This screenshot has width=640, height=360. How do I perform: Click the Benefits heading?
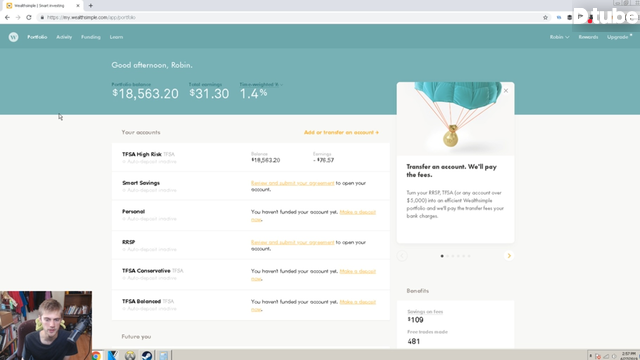pos(418,291)
